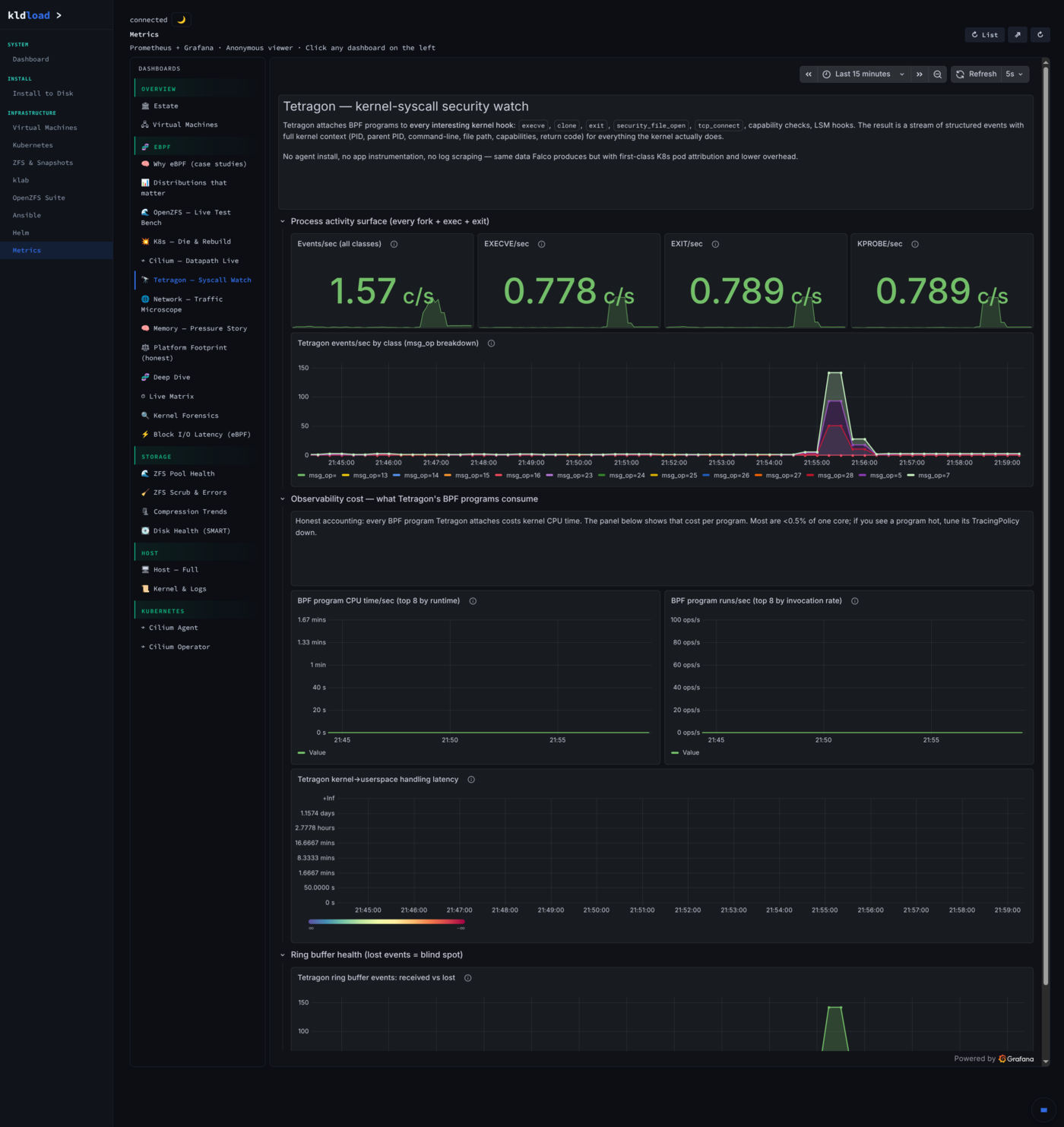
Task: Open the Cilium – Datapath Live dashboard
Action: click(195, 261)
